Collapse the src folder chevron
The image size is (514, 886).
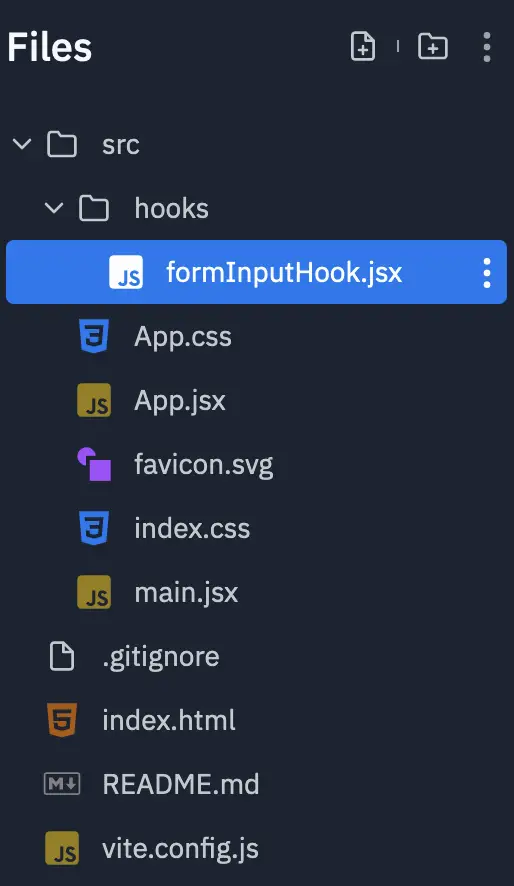(x=22, y=144)
